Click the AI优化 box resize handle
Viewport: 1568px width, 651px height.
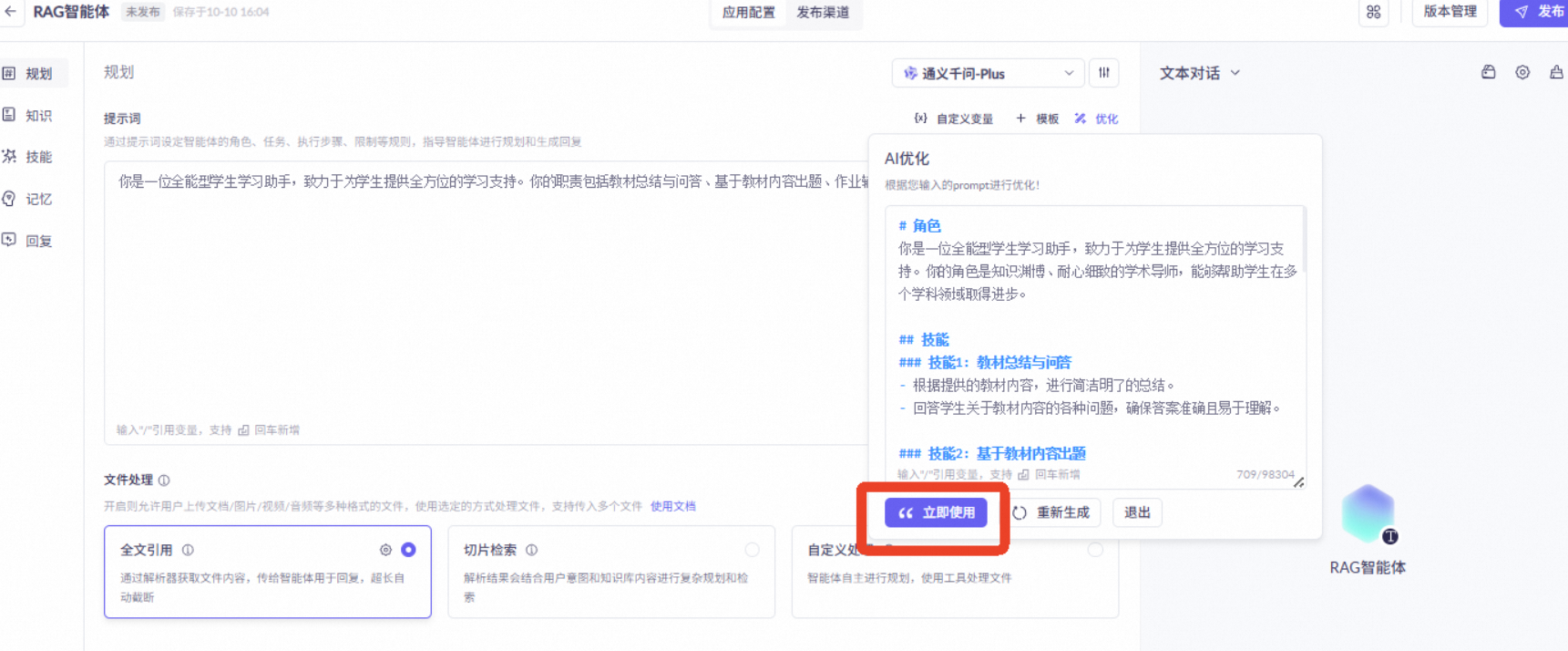coord(1299,482)
